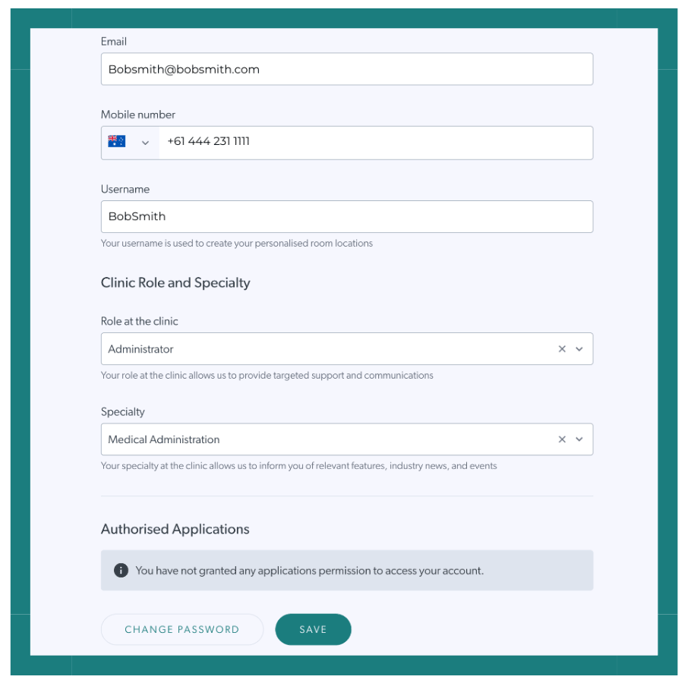The image size is (688, 686).
Task: Click the Email field label
Action: 114,42
